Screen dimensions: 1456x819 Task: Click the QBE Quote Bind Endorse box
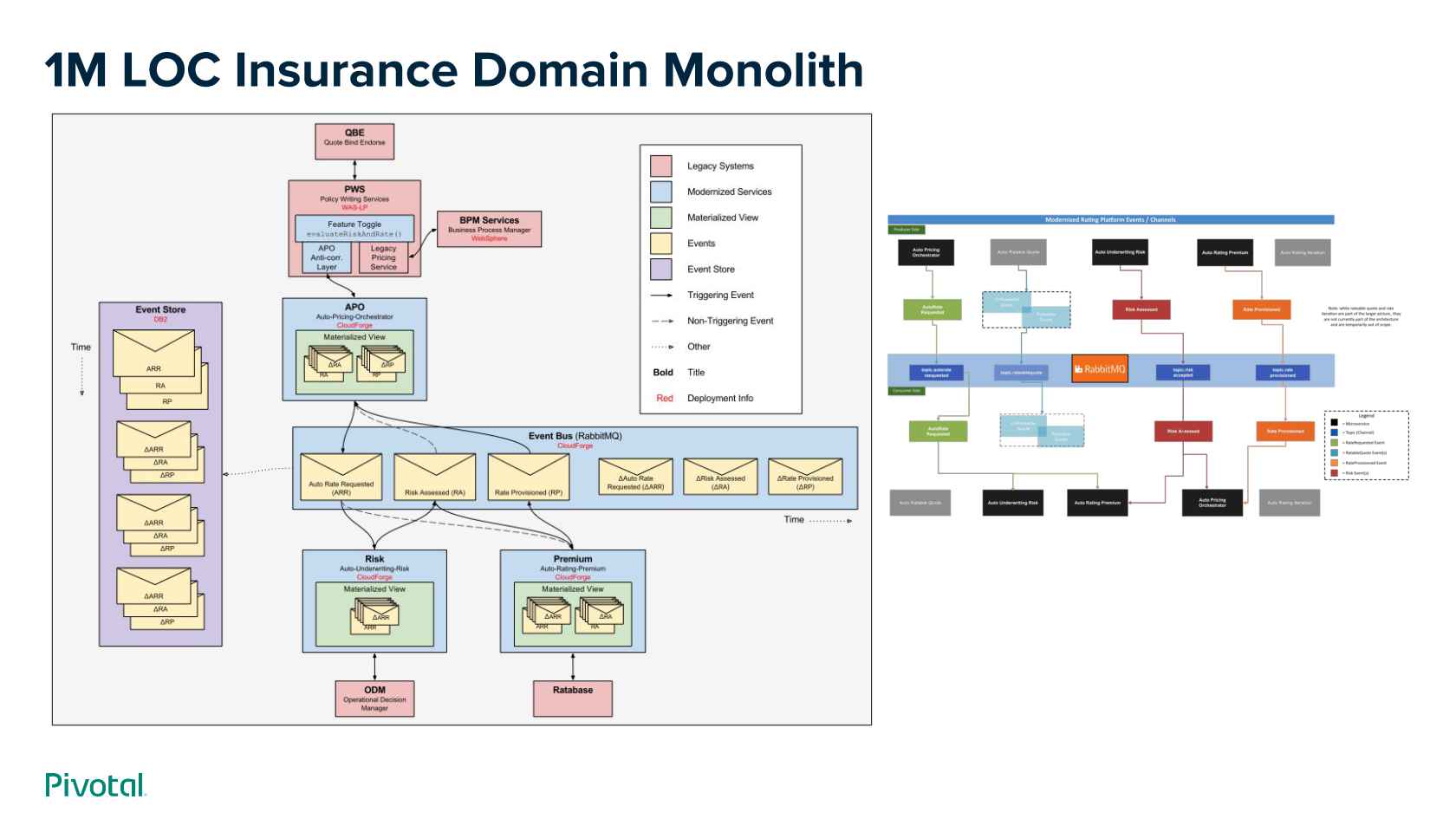tap(354, 140)
